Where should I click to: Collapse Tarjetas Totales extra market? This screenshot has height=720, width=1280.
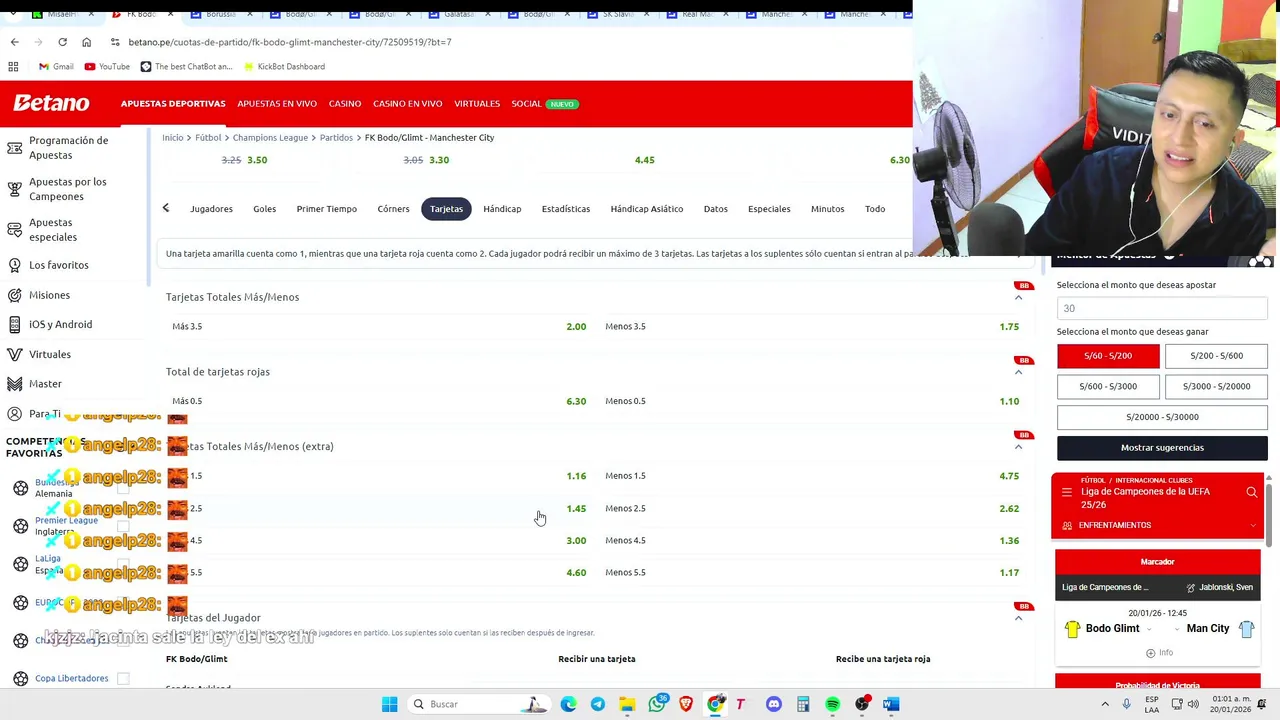1018,447
